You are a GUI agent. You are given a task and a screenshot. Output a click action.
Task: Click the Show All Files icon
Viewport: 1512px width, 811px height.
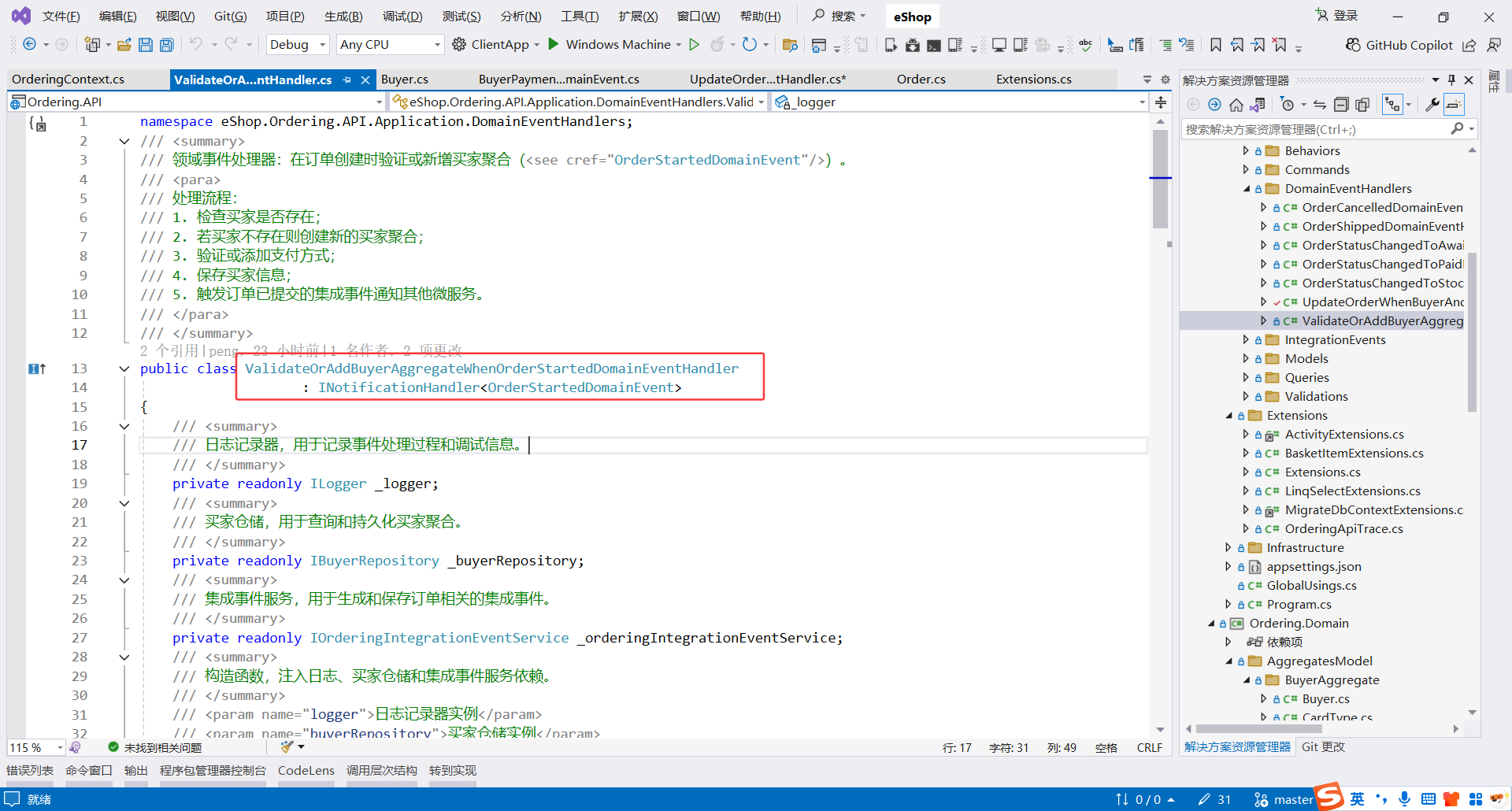coord(1362,105)
